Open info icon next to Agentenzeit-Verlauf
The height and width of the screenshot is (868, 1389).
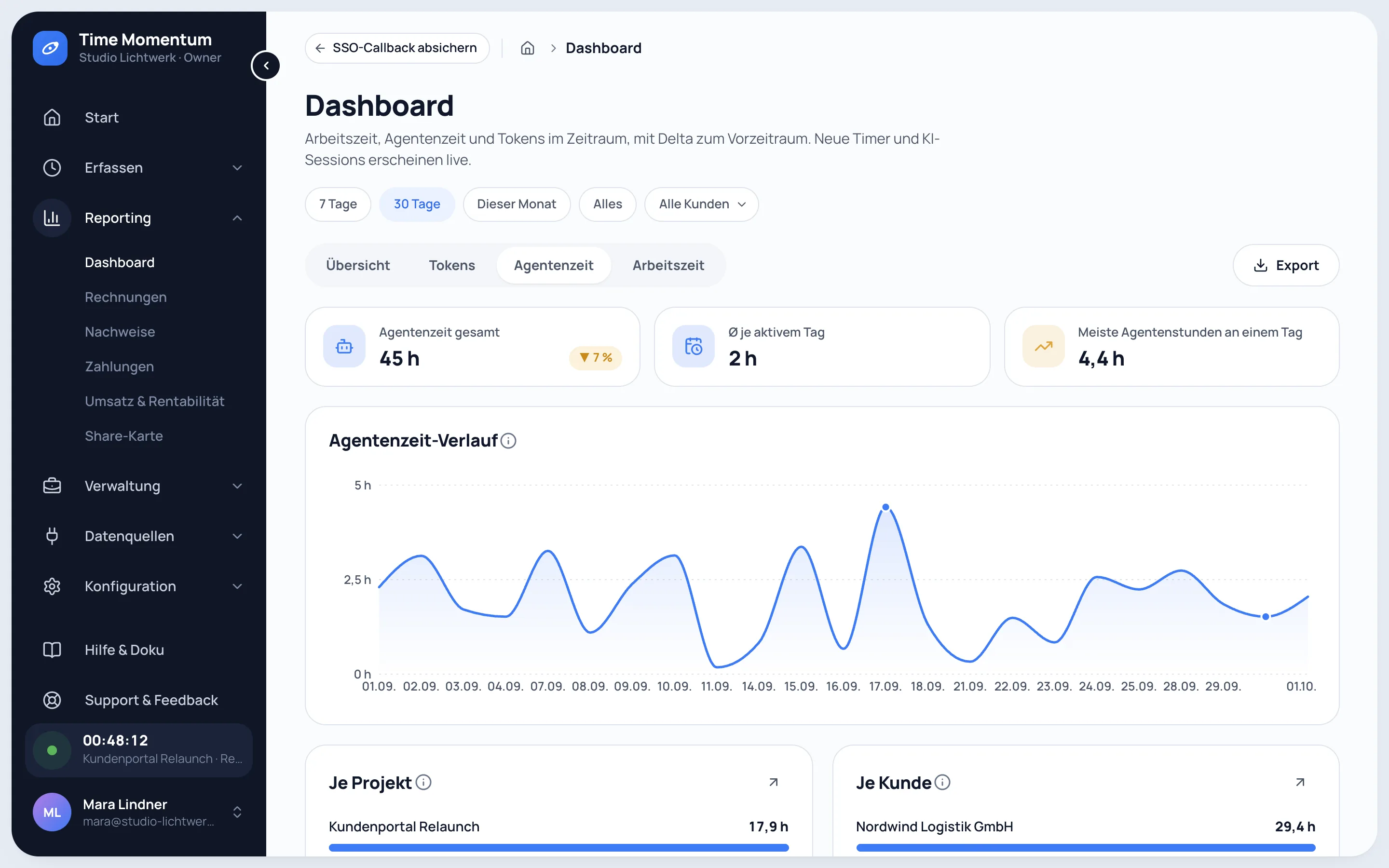pos(508,440)
